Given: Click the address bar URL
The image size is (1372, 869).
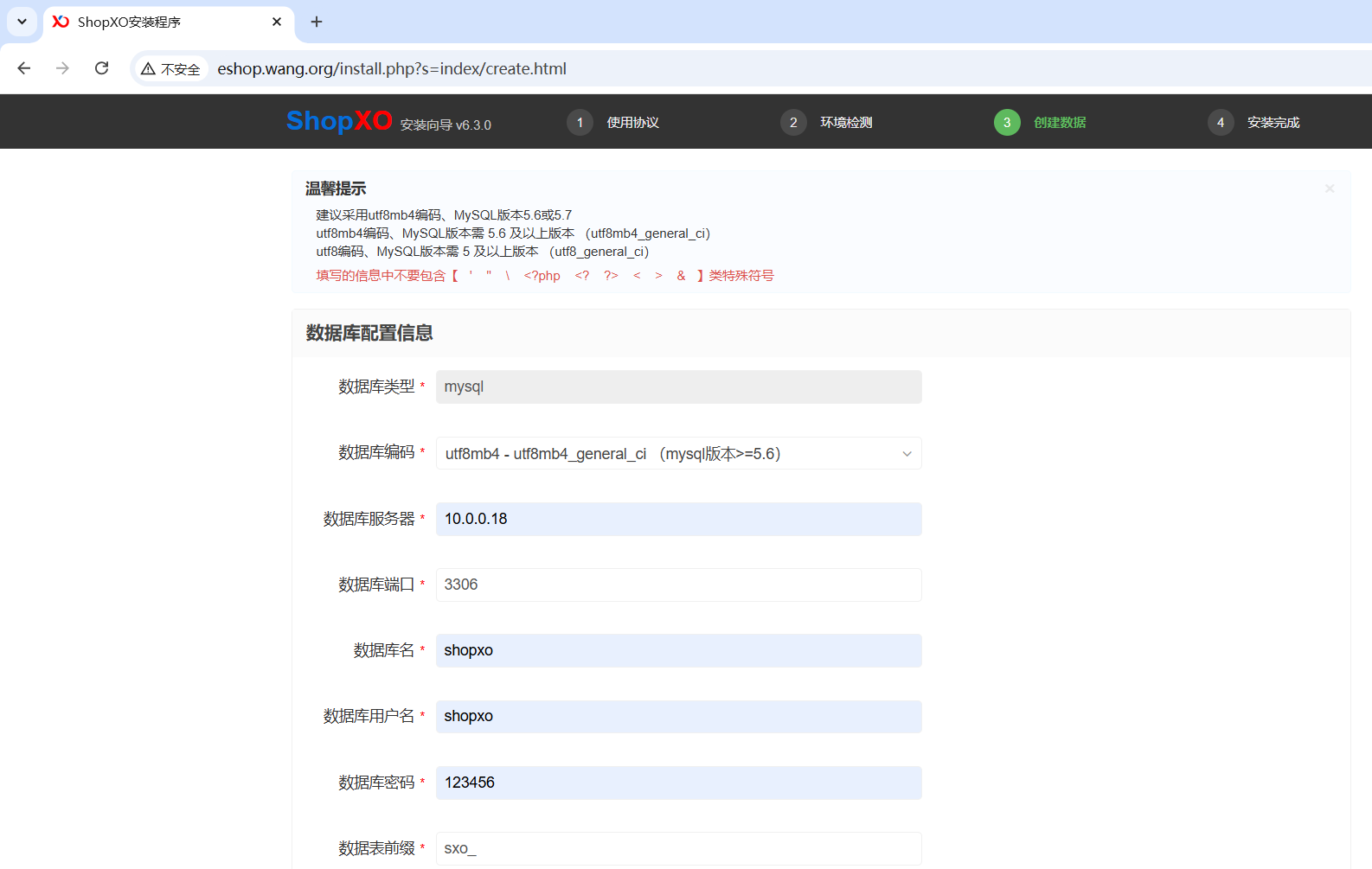Looking at the screenshot, I should [392, 69].
